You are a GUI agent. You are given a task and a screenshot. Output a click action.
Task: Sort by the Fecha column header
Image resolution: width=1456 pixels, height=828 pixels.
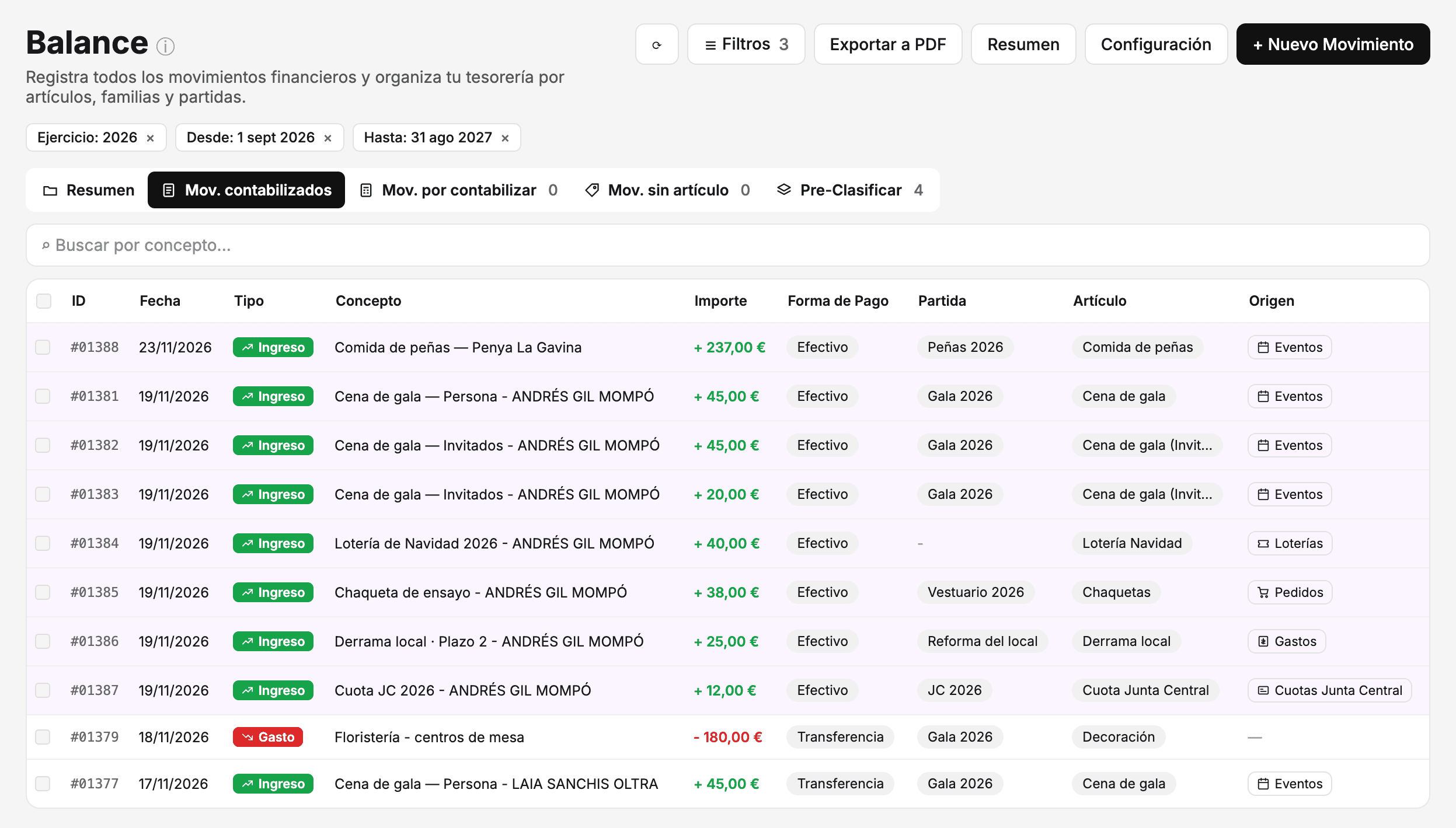click(x=160, y=301)
